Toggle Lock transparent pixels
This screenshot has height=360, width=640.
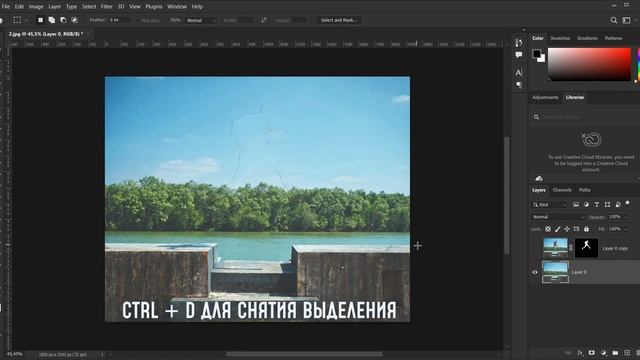pyautogui.click(x=548, y=229)
